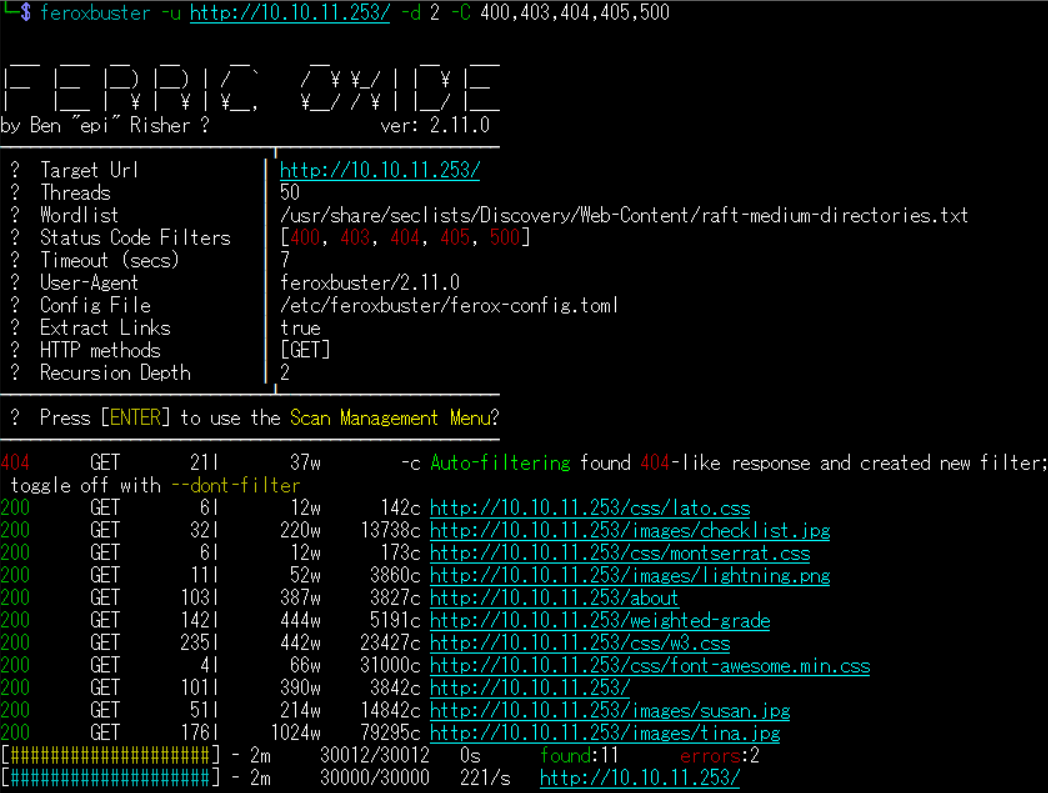The image size is (1048, 793).
Task: Open the images/susan.jpg result link
Action: [609, 711]
